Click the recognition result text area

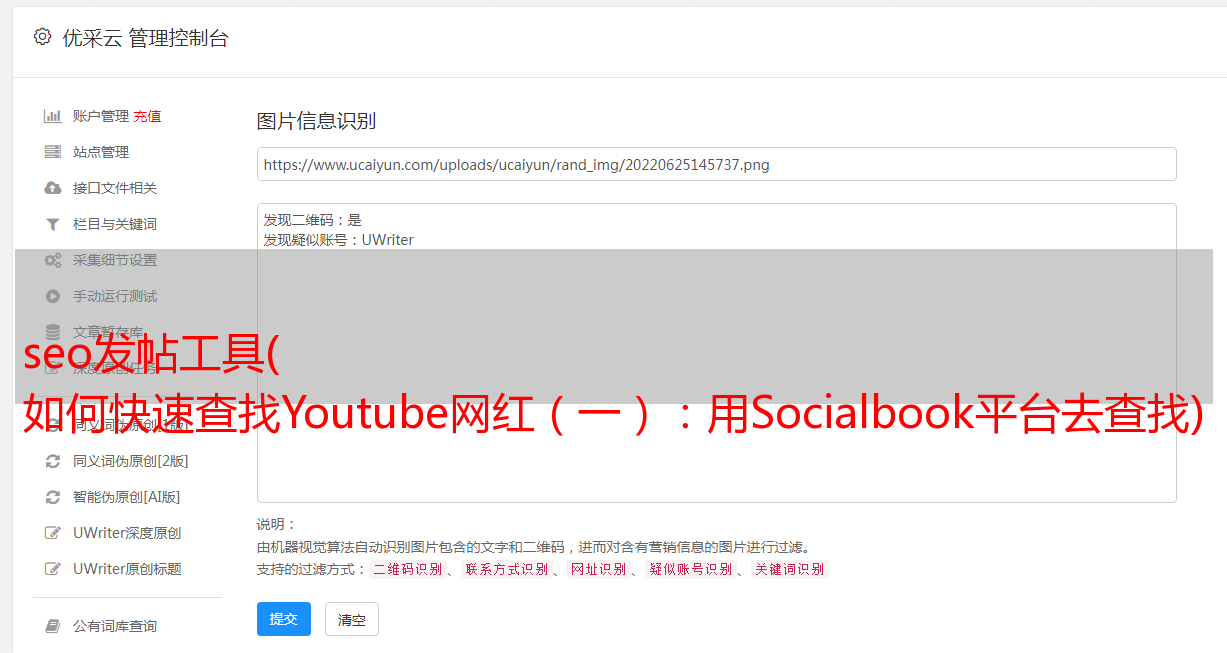click(716, 353)
